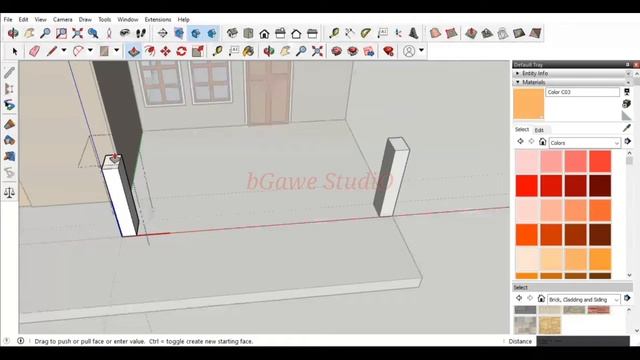640x360 pixels.
Task: Choose the Line pencil tool
Action: (51, 51)
